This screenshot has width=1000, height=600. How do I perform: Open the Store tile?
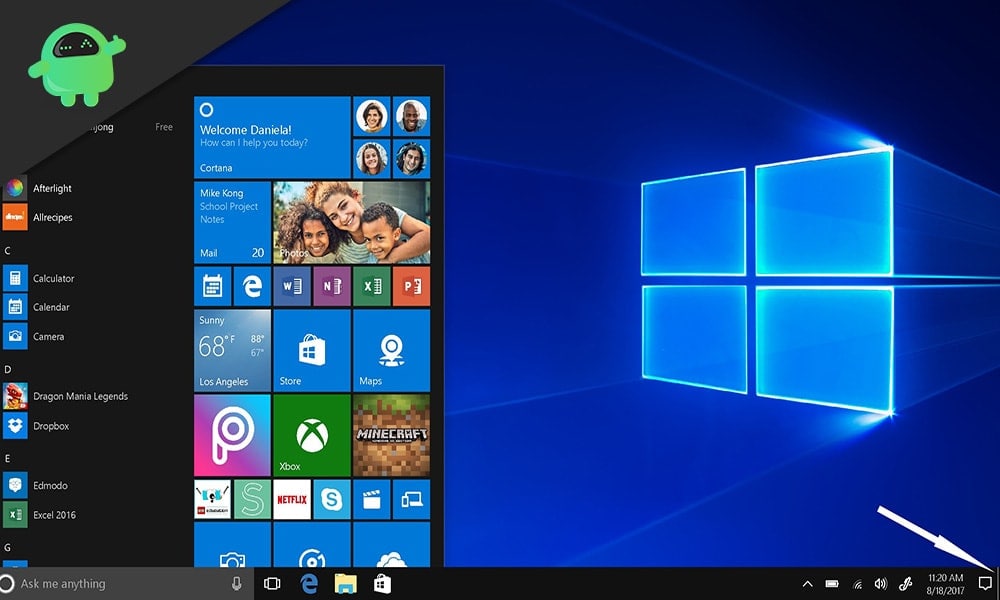(312, 350)
